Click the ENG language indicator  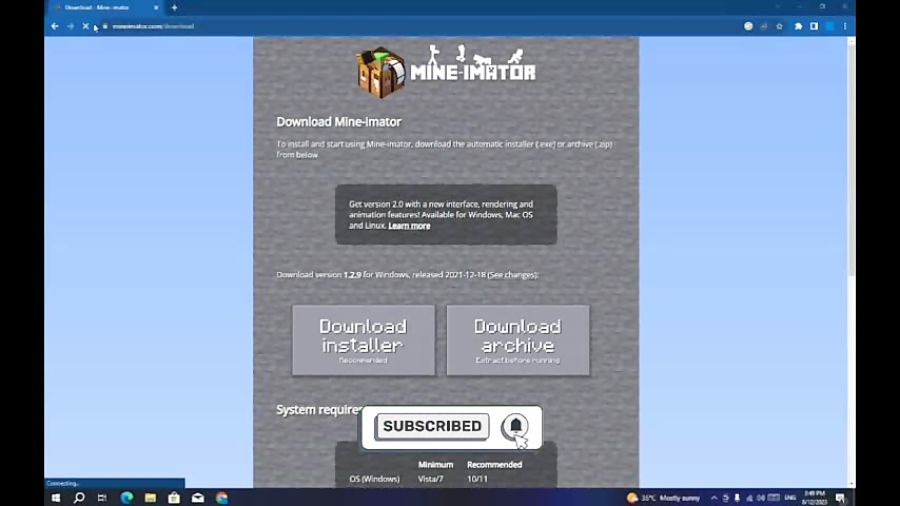(790, 498)
